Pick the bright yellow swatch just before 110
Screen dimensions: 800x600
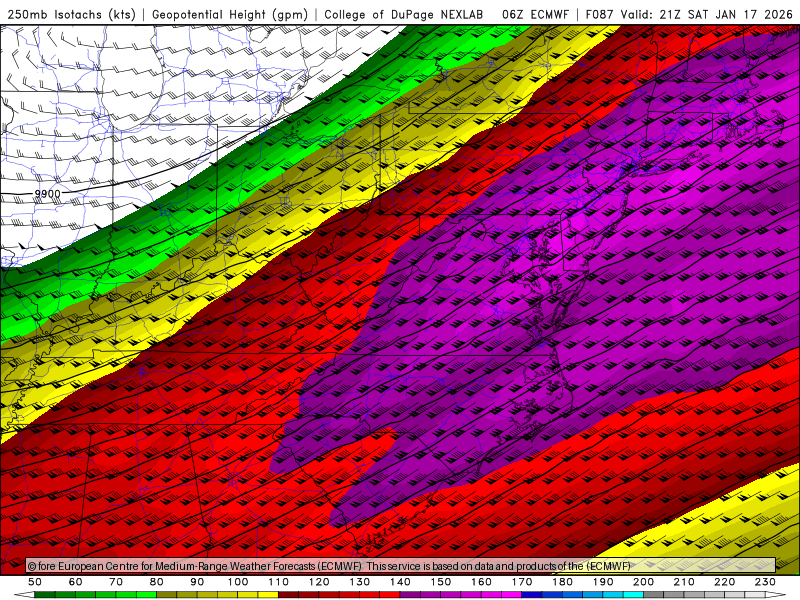point(268,595)
